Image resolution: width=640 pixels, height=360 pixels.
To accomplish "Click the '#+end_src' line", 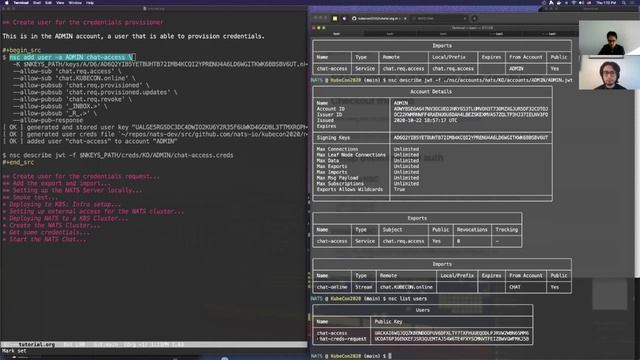I will coord(18,162).
